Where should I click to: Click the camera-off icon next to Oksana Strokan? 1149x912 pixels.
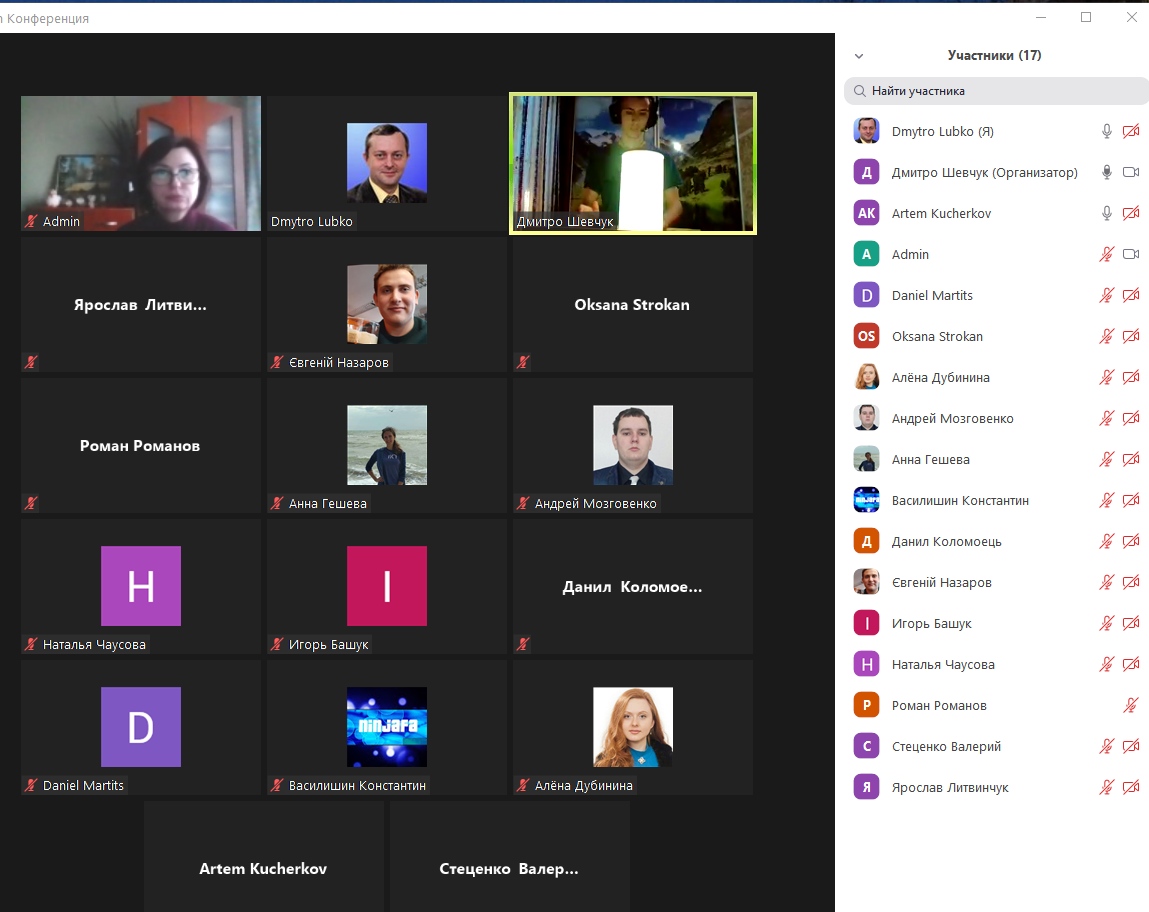click(1131, 336)
